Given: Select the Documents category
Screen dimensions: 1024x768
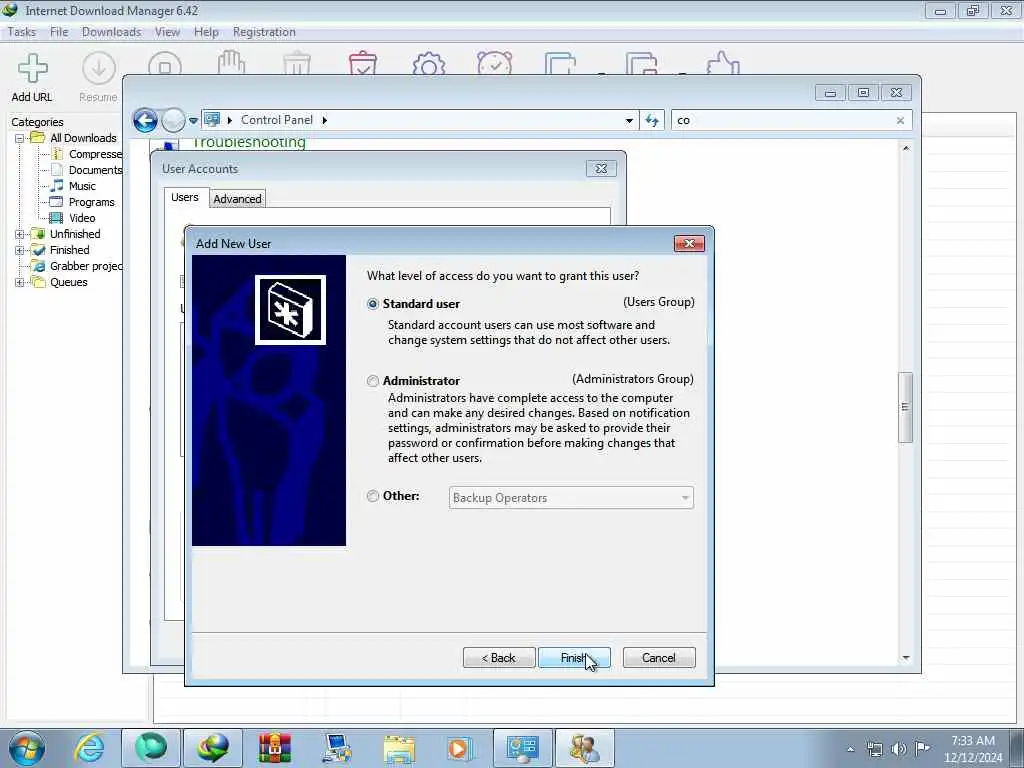Looking at the screenshot, I should (x=86, y=170).
